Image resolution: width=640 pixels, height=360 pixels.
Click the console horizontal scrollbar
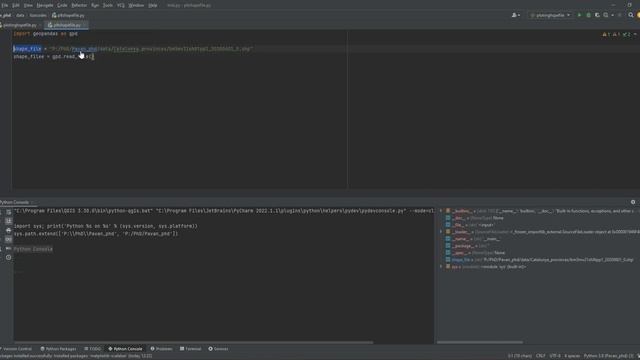pyautogui.click(x=193, y=342)
